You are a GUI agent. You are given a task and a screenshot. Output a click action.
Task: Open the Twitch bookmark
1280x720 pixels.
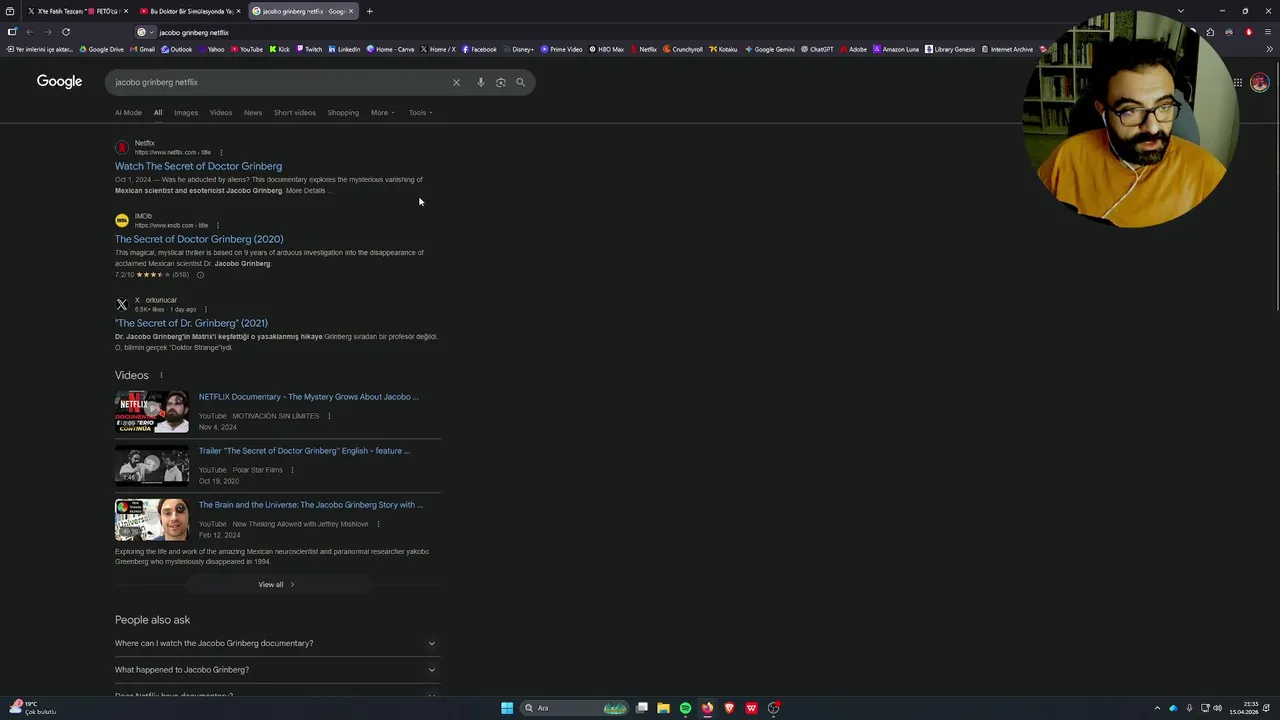309,49
